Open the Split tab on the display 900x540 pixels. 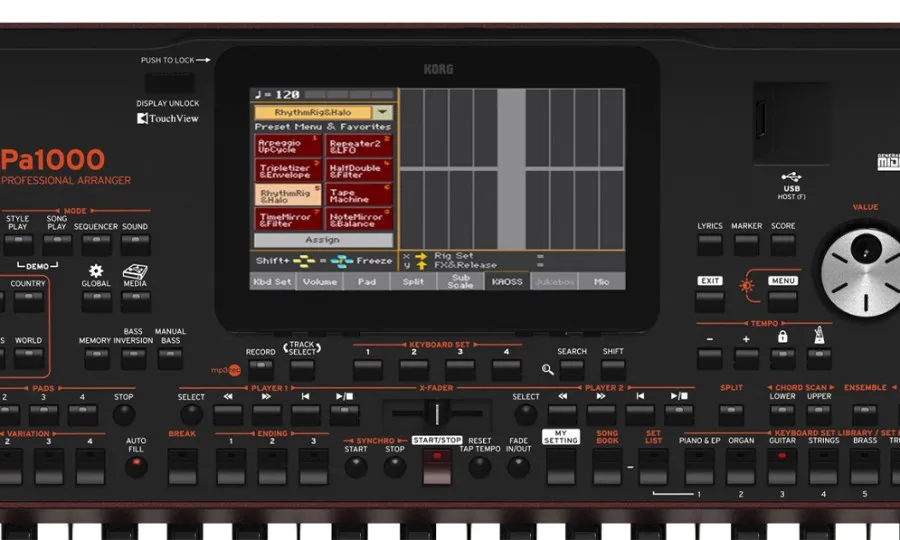(413, 281)
